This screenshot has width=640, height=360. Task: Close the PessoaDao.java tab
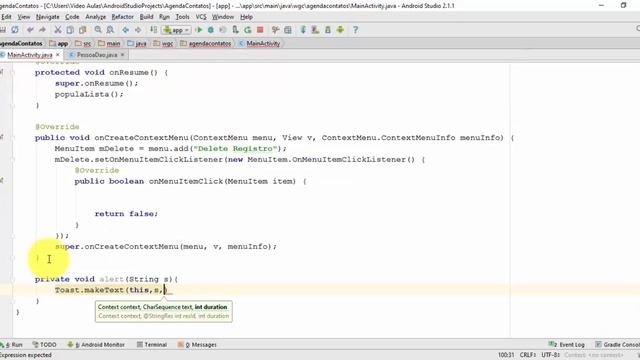click(122, 54)
